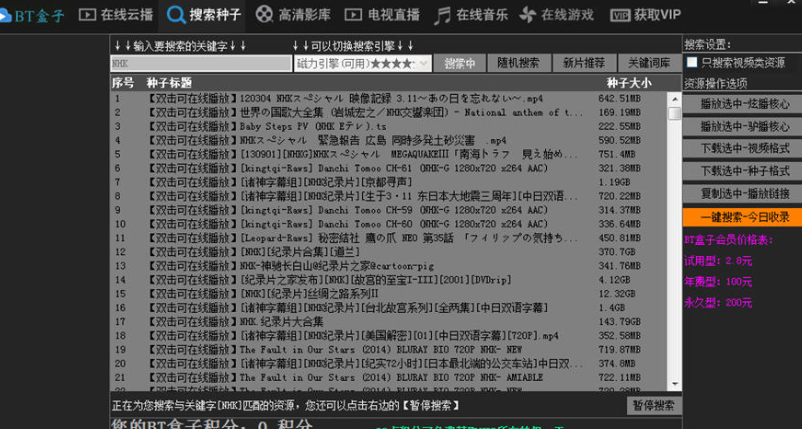Click 下载选中-种子格式 button
The image size is (802, 429).
pyautogui.click(x=744, y=171)
